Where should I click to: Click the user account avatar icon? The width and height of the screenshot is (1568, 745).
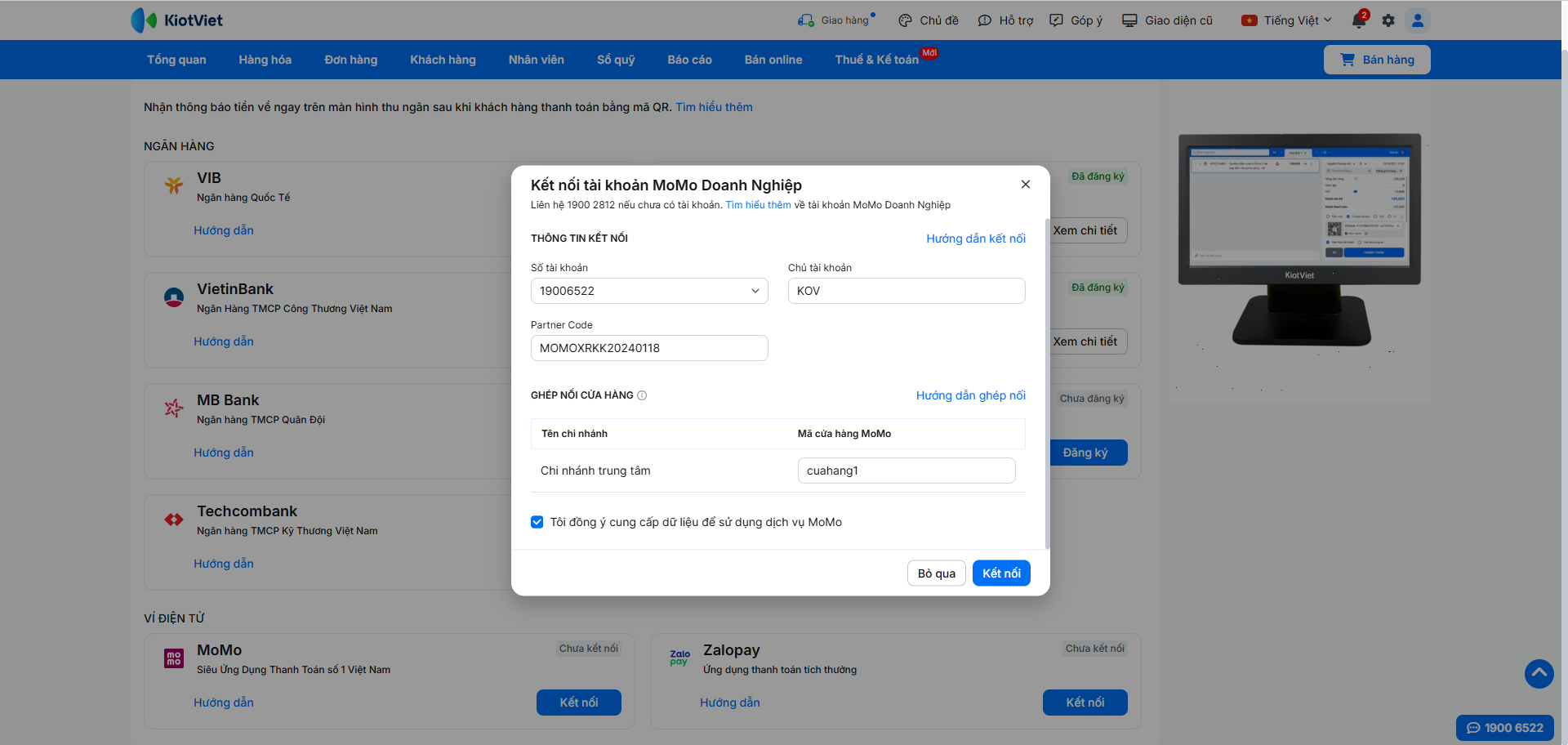click(1418, 20)
